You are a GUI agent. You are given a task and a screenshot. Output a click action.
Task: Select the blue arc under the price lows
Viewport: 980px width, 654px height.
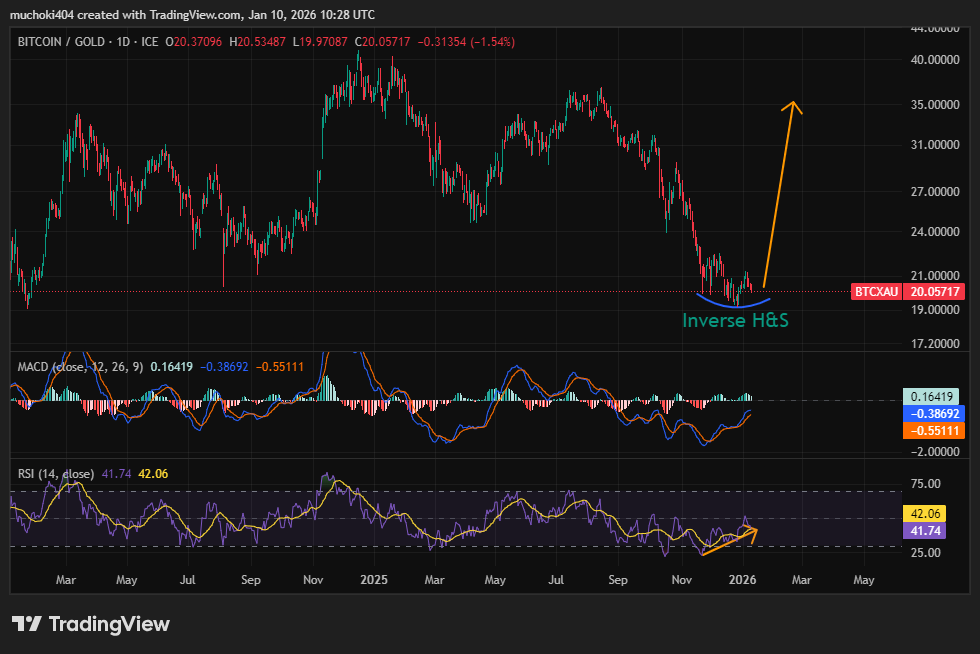[x=734, y=302]
